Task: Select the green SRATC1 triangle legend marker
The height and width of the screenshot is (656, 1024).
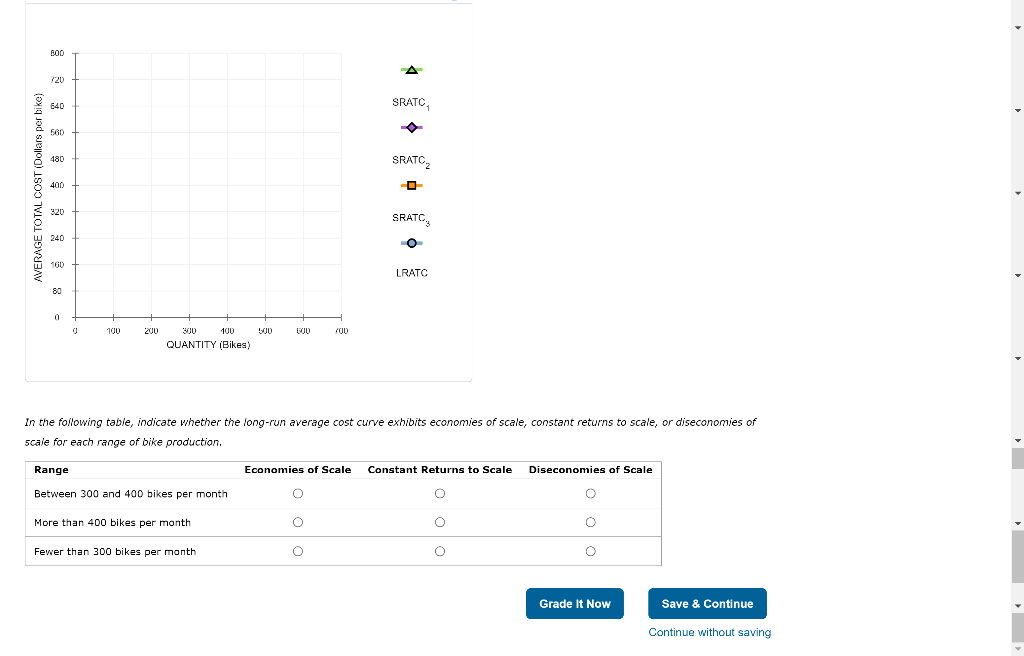Action: click(411, 69)
